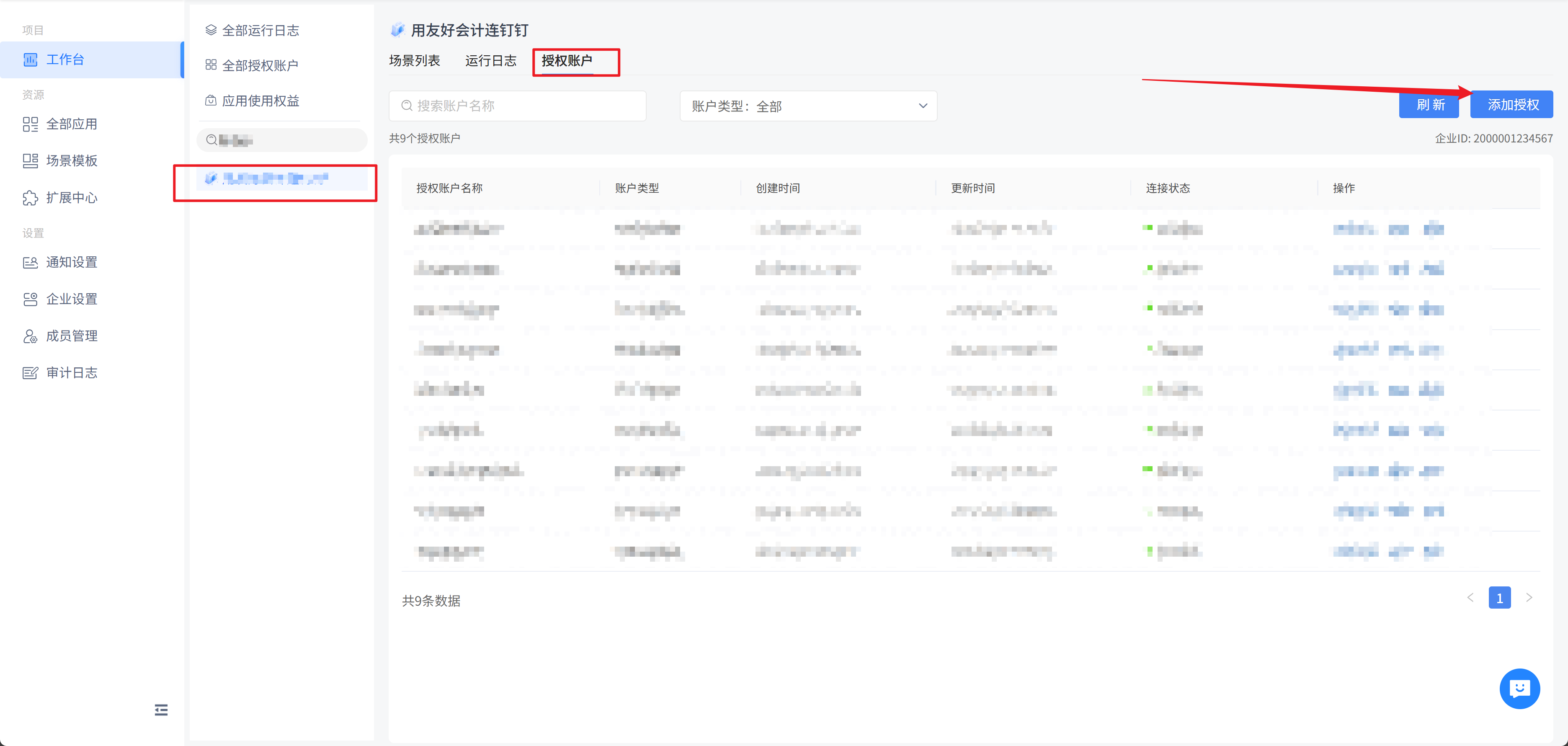1568x746 pixels.
Task: Click the 扩展中心 puzzle icon
Action: pyautogui.click(x=30, y=198)
